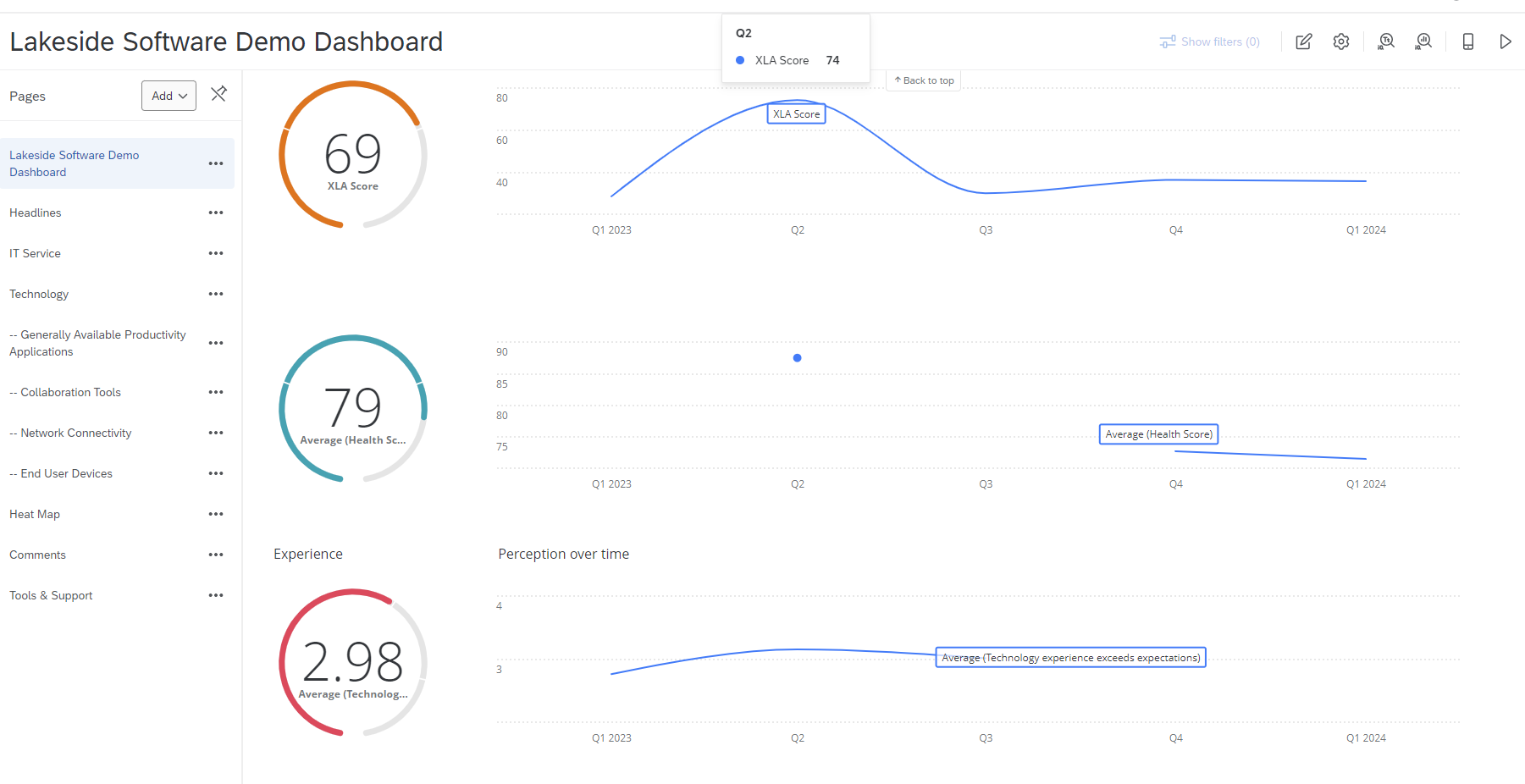Open the IT Service page
The image size is (1525, 784).
click(x=35, y=253)
